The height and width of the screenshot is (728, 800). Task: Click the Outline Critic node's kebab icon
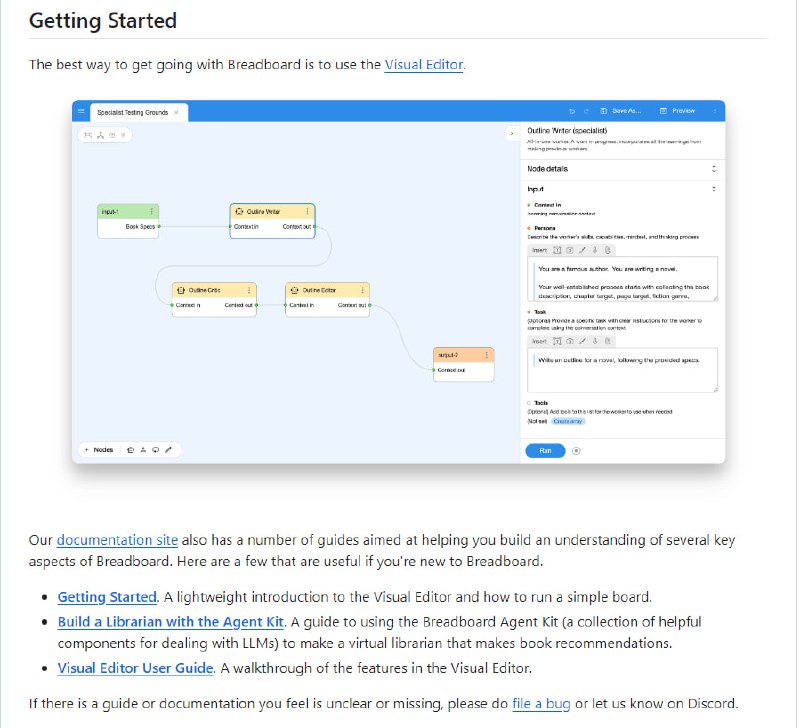coord(249,290)
